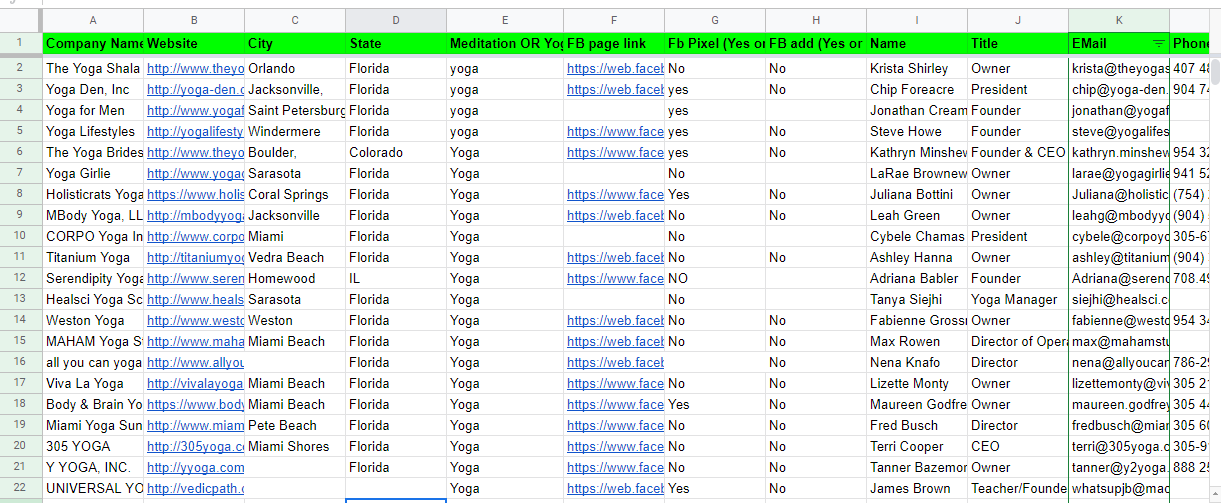Click the 'Saint Petersburg' city cell
The width and height of the screenshot is (1221, 503).
[x=295, y=111]
